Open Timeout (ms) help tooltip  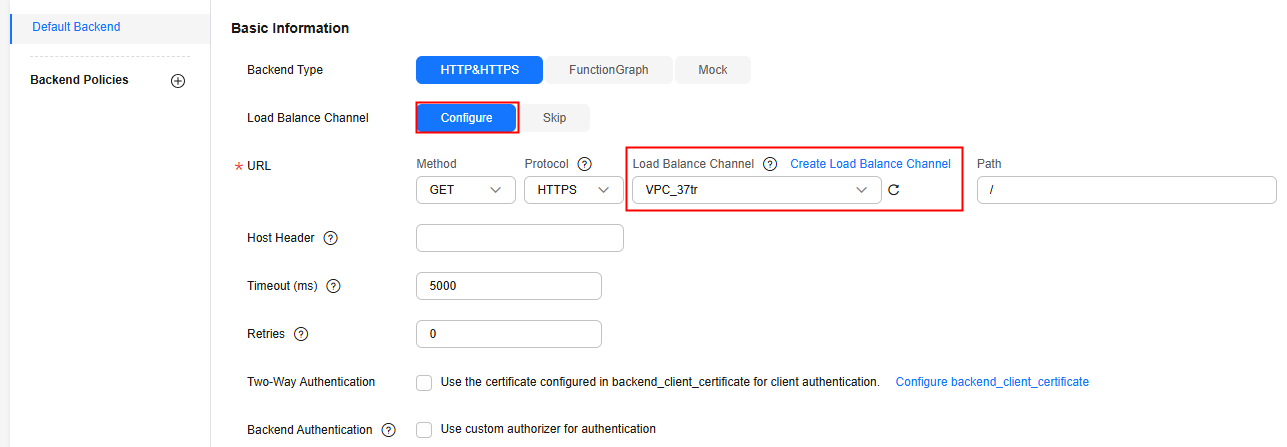coord(334,286)
